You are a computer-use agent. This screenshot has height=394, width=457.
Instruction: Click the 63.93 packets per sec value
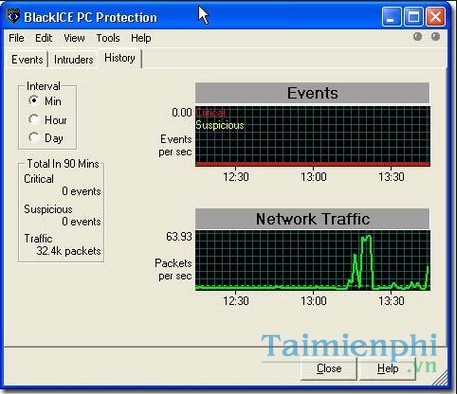coord(179,237)
